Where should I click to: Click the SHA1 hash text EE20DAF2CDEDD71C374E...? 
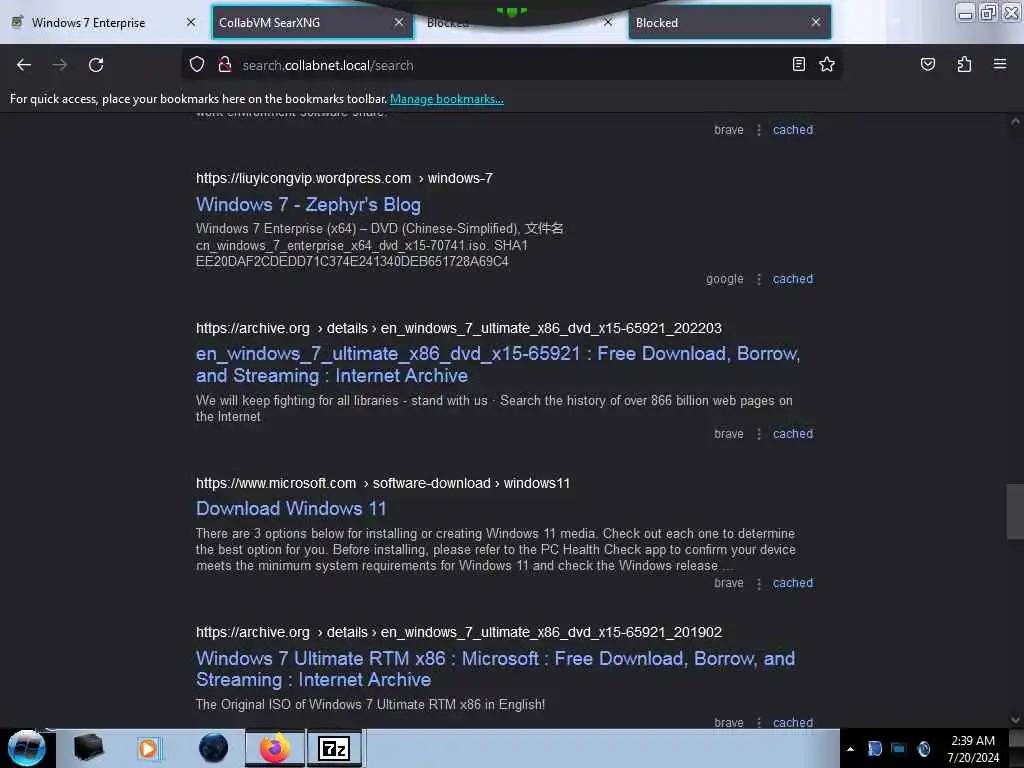coord(352,262)
